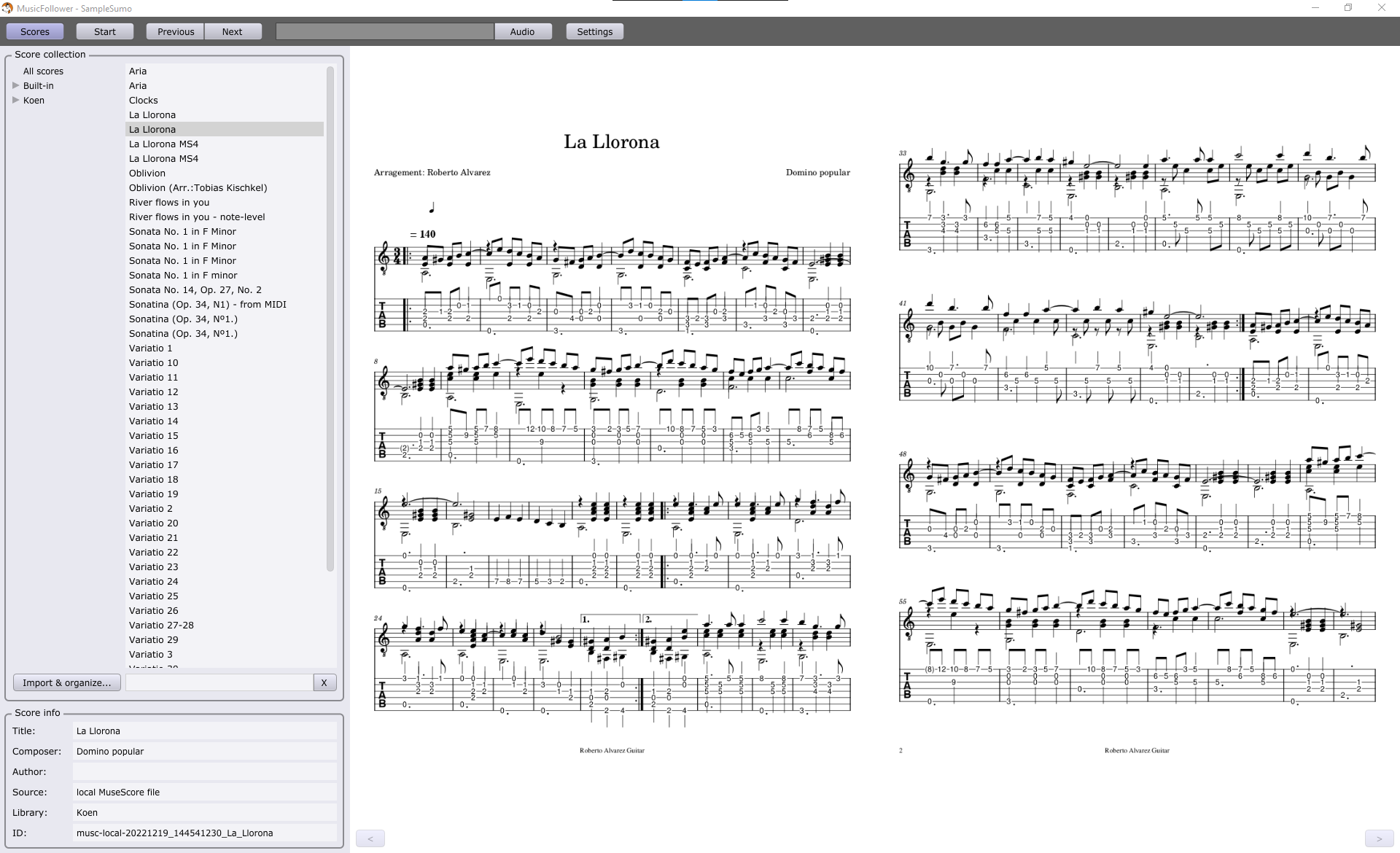
Task: Select All scores in the collection tree
Action: point(43,71)
